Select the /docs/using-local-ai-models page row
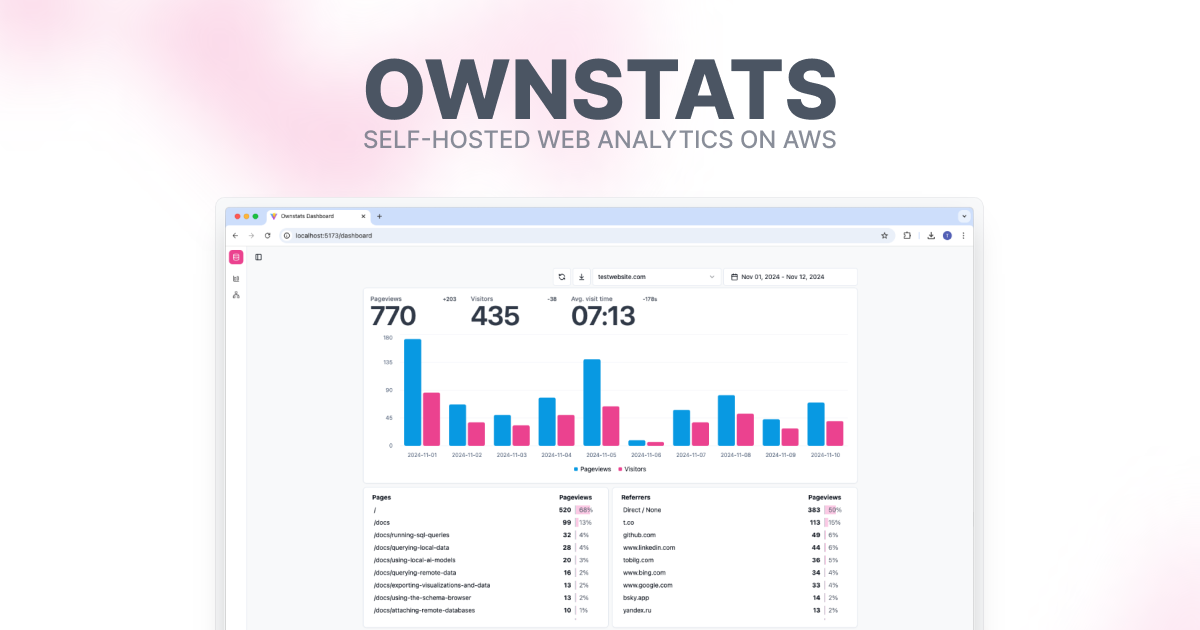 [482, 560]
